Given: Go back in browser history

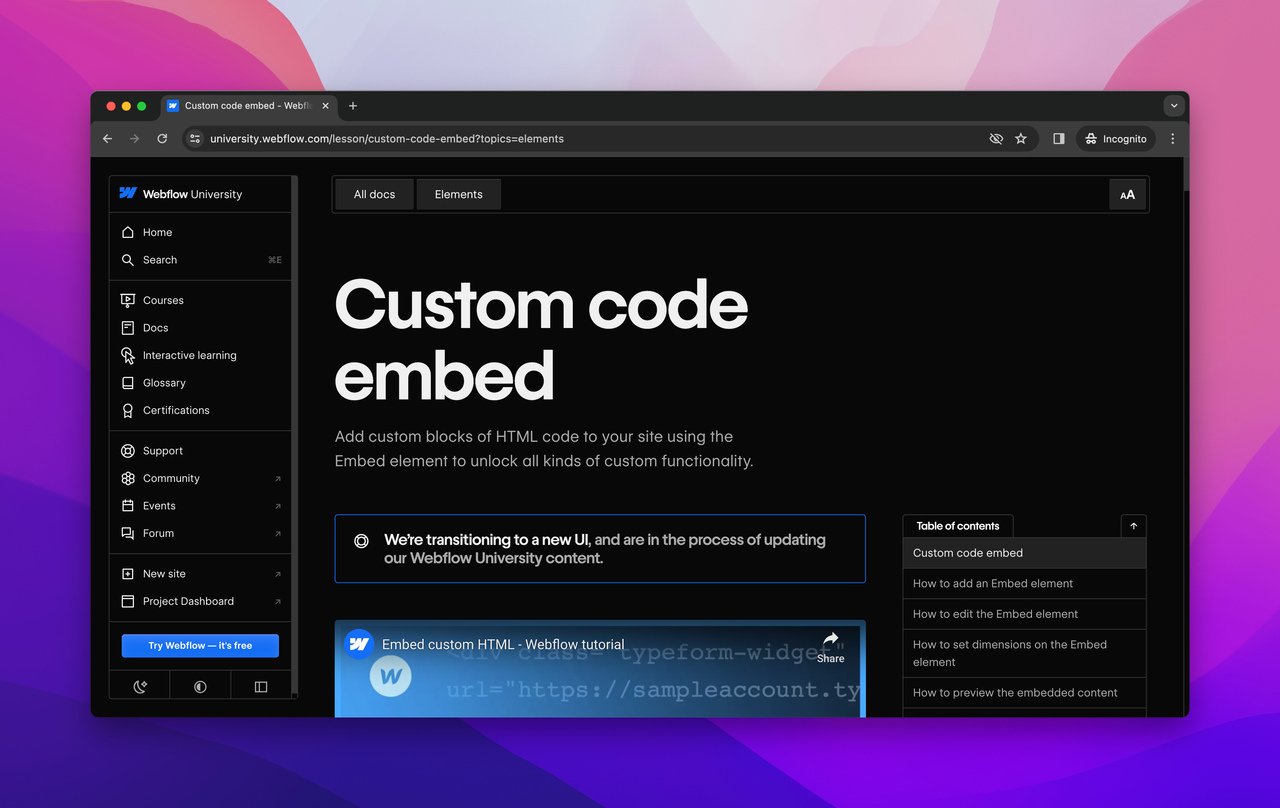Looking at the screenshot, I should (x=108, y=139).
